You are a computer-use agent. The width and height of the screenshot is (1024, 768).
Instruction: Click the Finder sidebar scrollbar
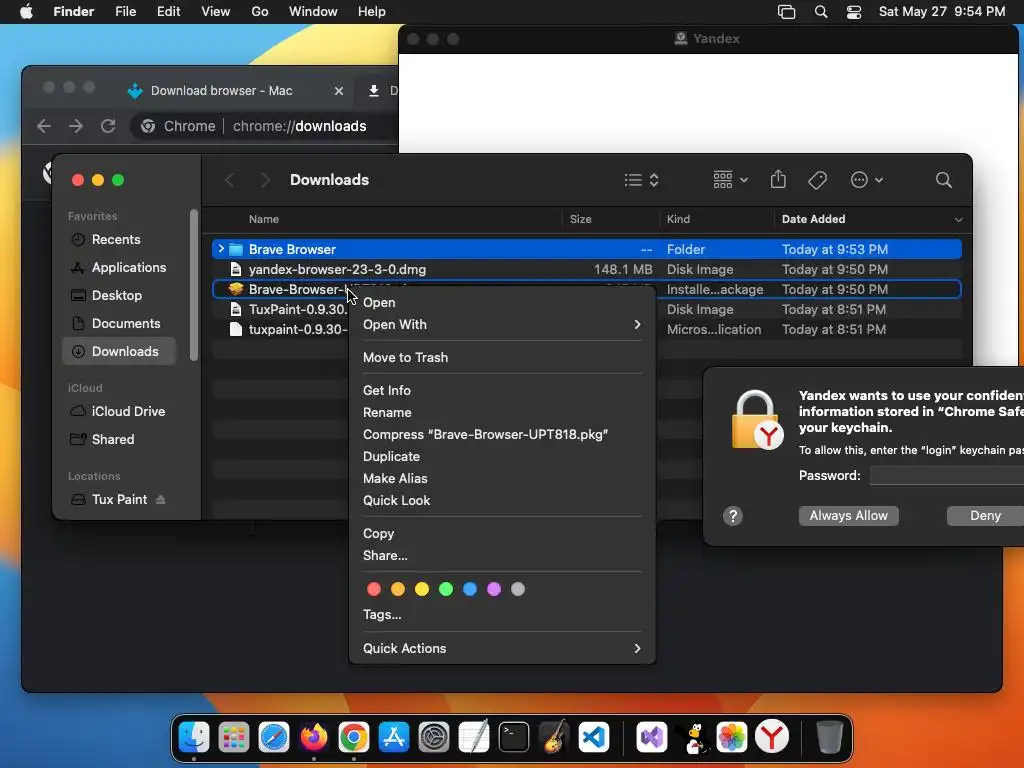click(x=193, y=284)
